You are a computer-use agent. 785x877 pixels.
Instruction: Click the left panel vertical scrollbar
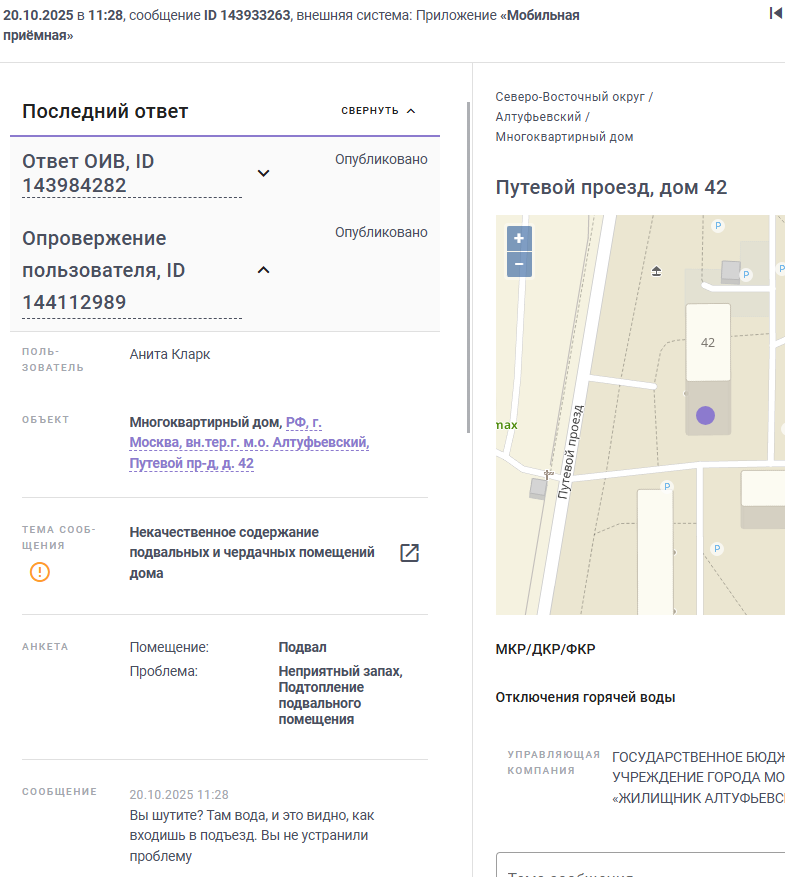(x=469, y=260)
